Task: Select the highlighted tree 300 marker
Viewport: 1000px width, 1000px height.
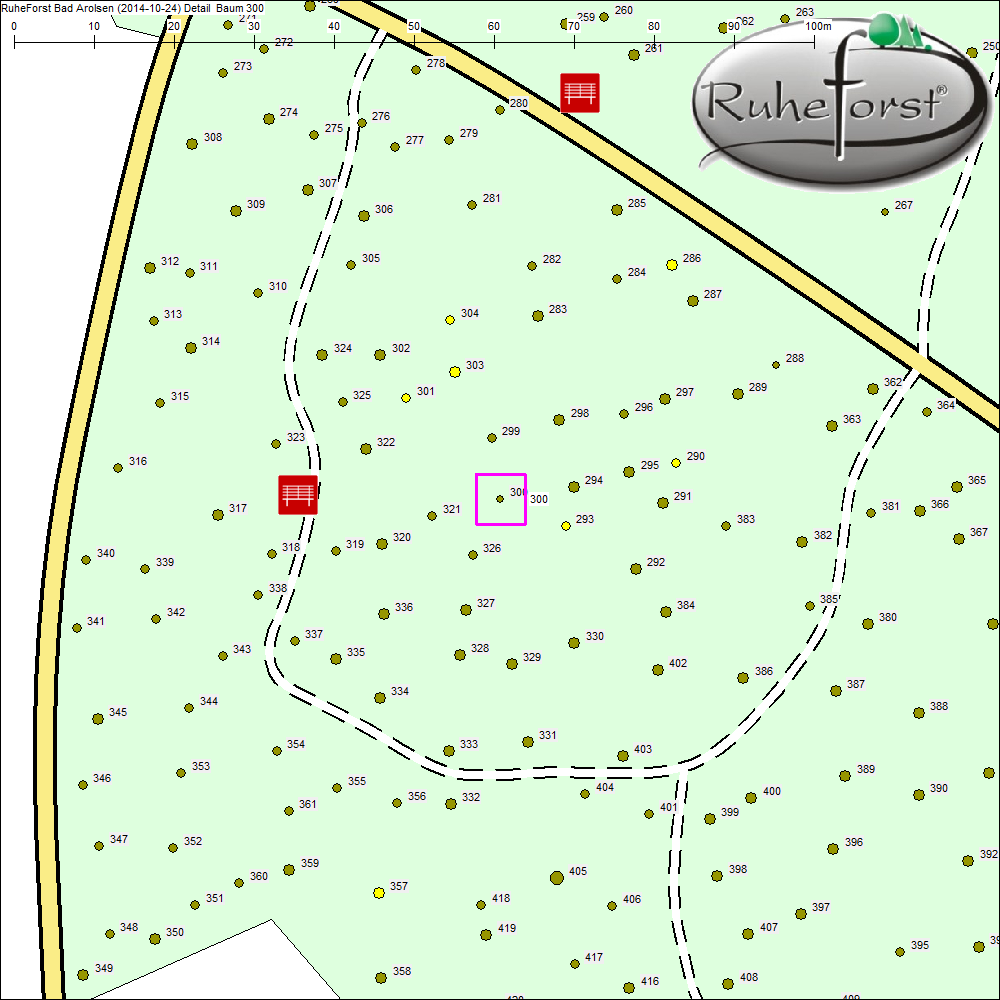Action: coord(500,498)
